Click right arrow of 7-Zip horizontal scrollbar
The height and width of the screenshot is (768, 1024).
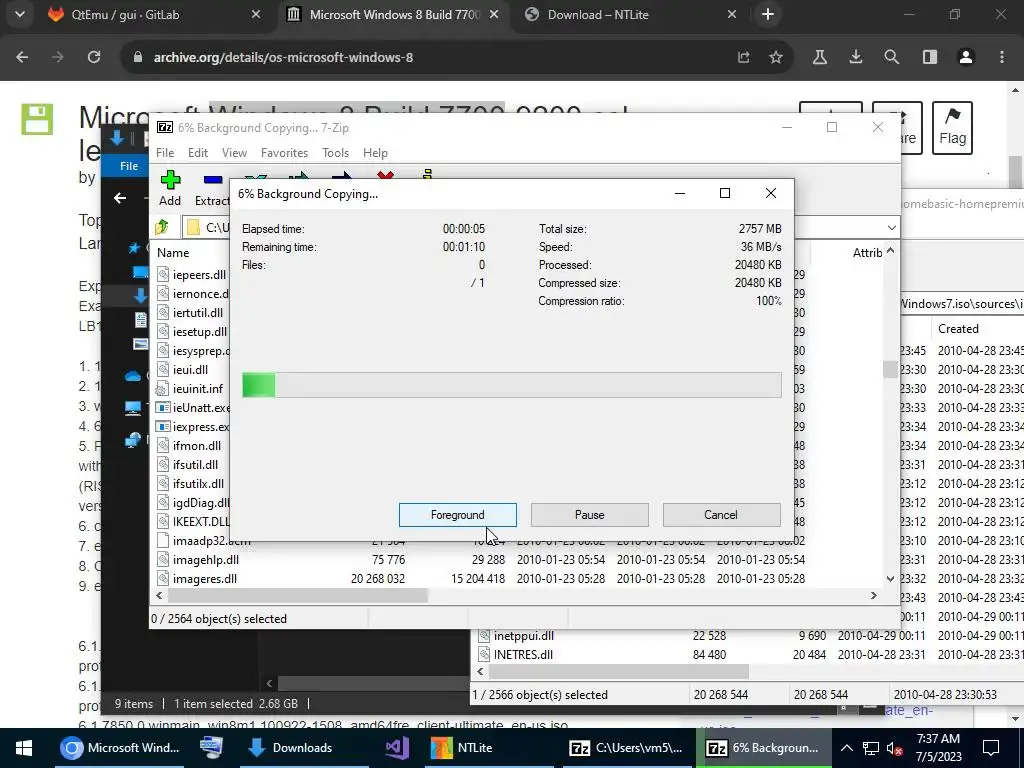[874, 596]
